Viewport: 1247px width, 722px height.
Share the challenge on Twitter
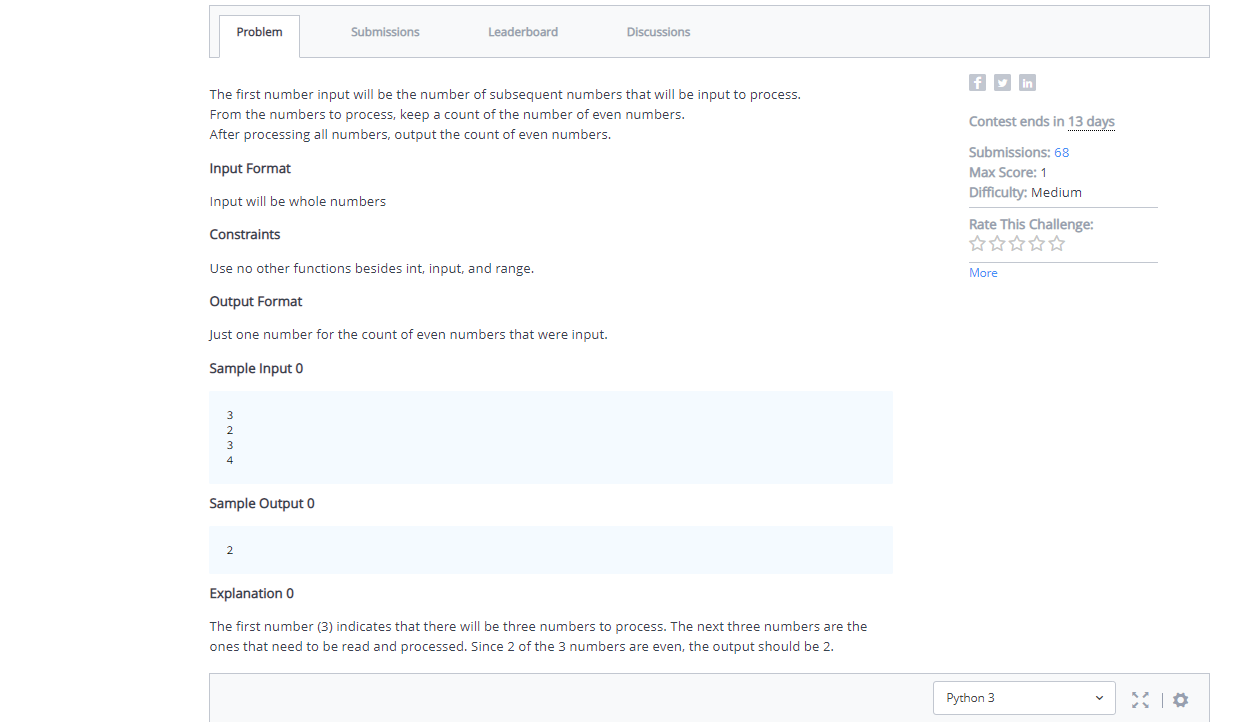[x=1002, y=82]
